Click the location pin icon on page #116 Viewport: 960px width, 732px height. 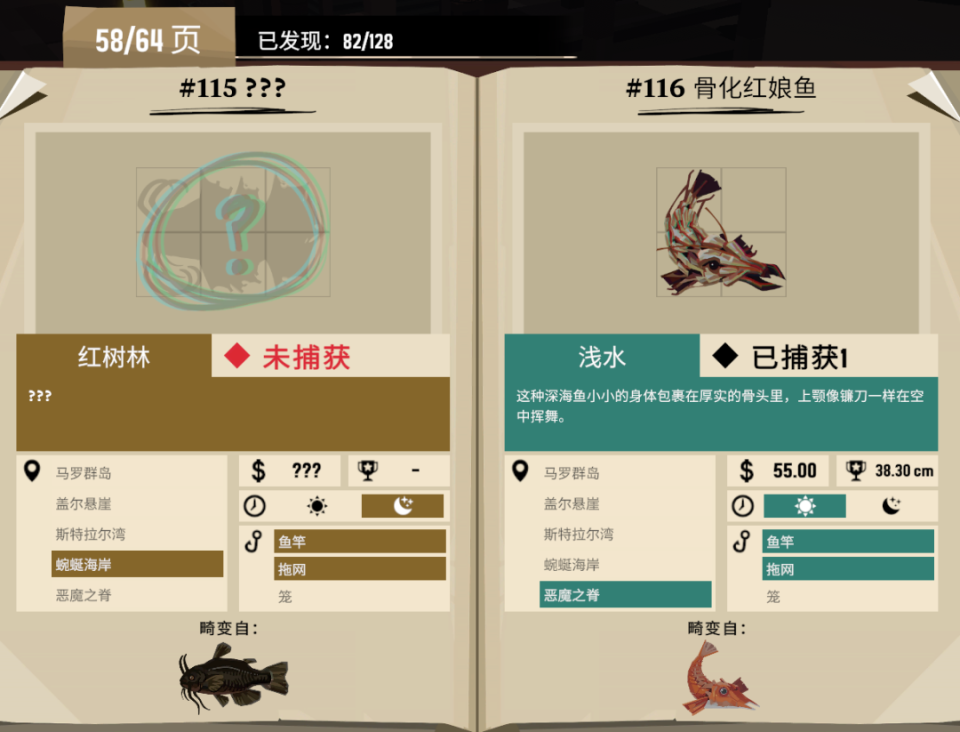pos(520,471)
